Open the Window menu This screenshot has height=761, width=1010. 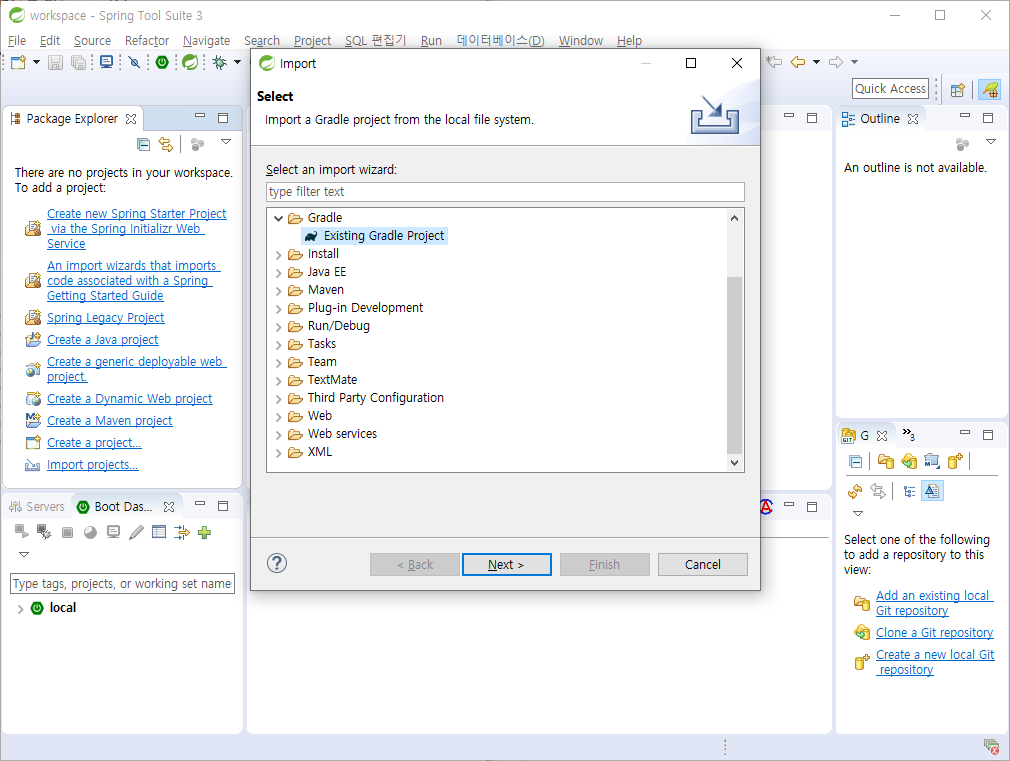point(580,41)
